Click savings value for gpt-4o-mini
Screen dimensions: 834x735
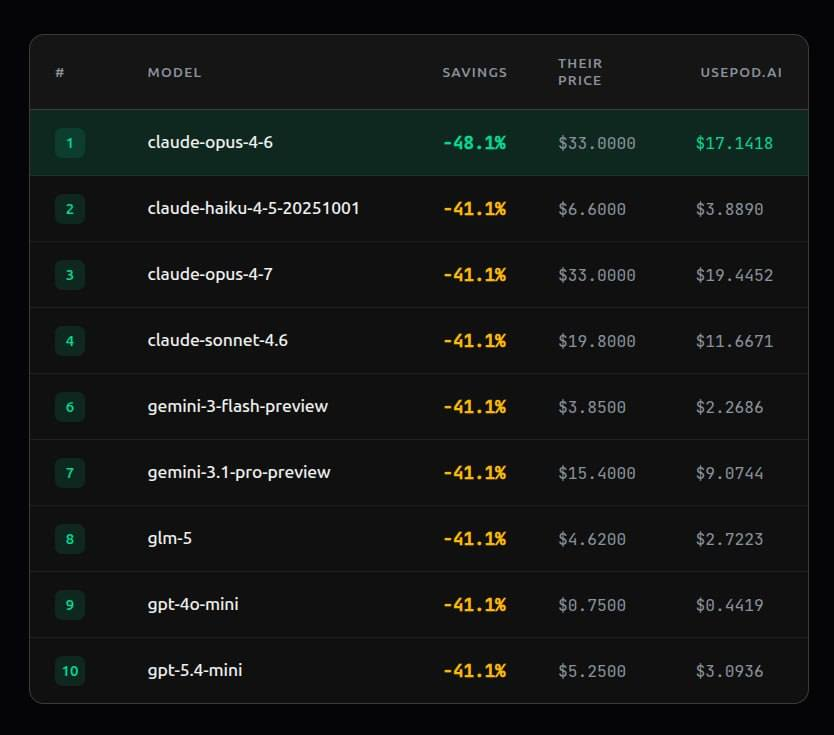coord(474,605)
